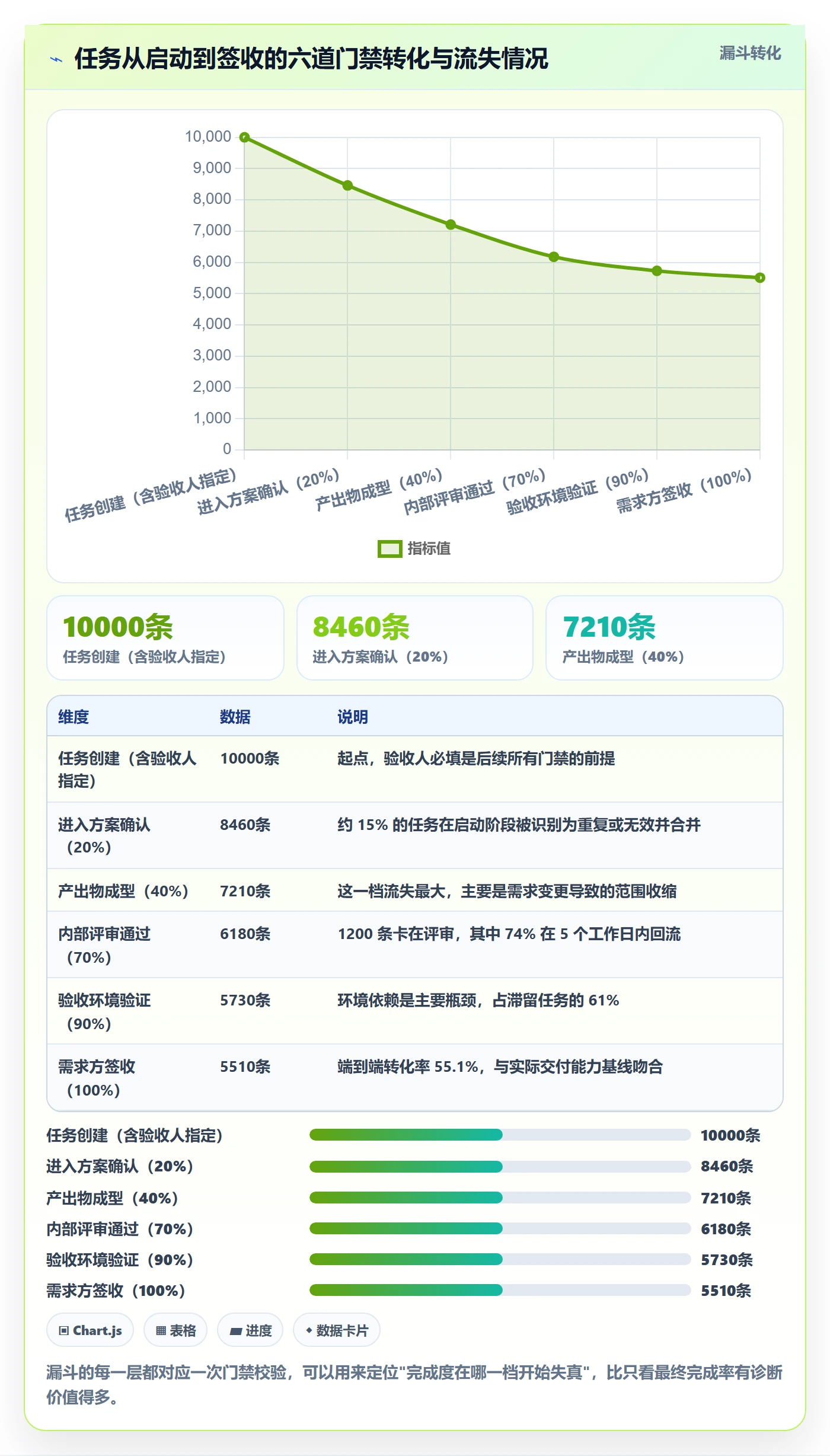Select the 表格 chip
Screen dimensions: 830x1456
[175, 1330]
